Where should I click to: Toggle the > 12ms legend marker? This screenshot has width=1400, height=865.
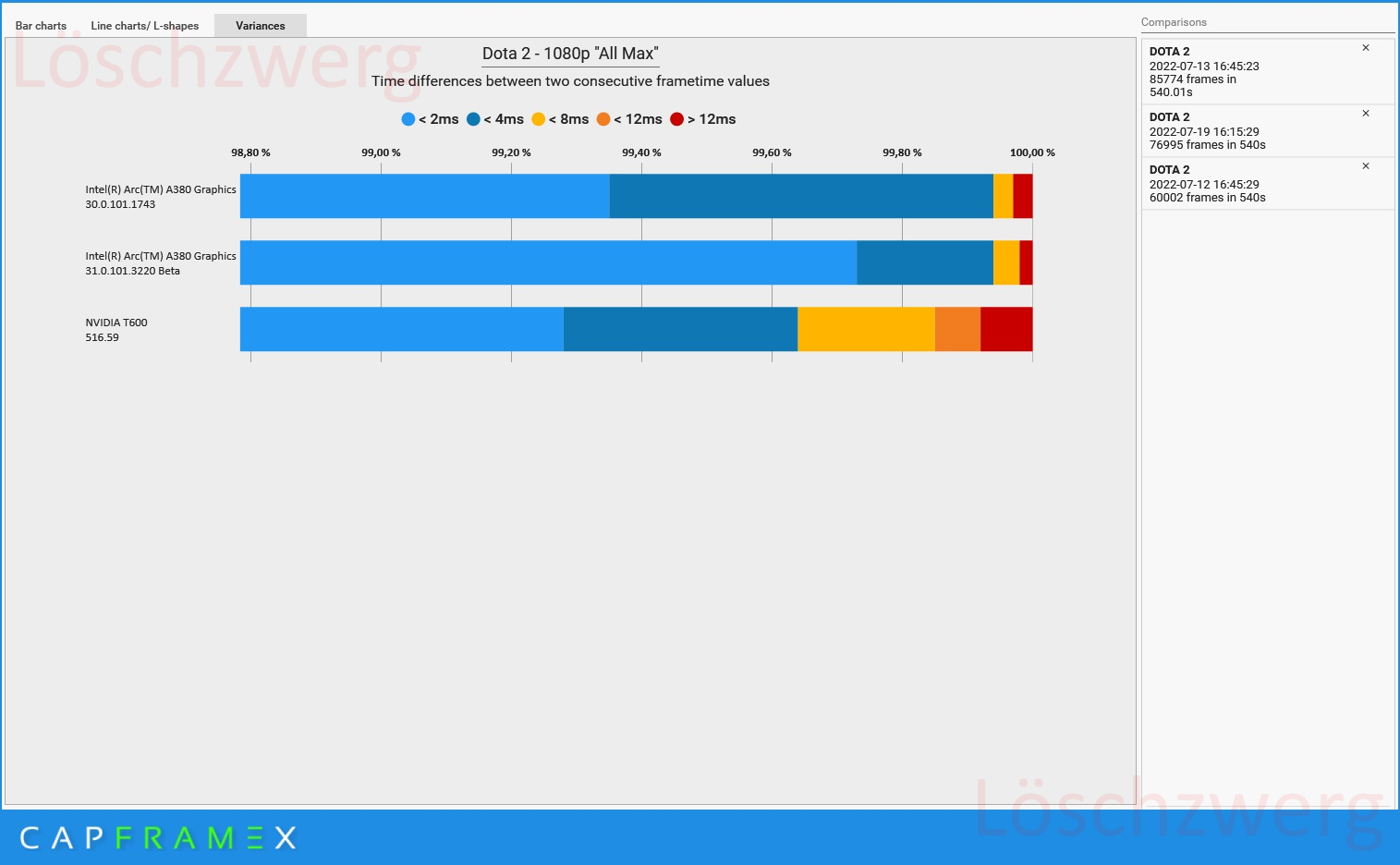pyautogui.click(x=677, y=119)
